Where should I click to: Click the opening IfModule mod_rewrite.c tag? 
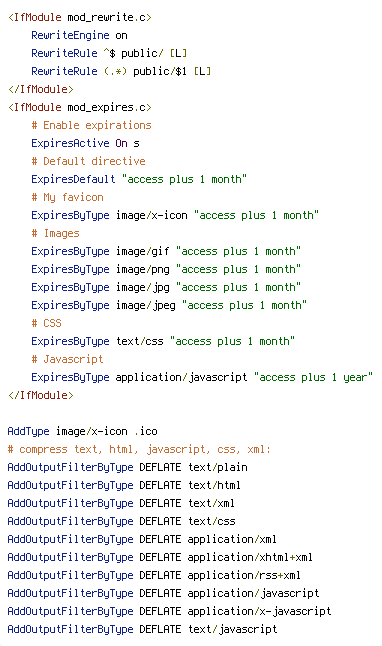pyautogui.click(x=80, y=17)
